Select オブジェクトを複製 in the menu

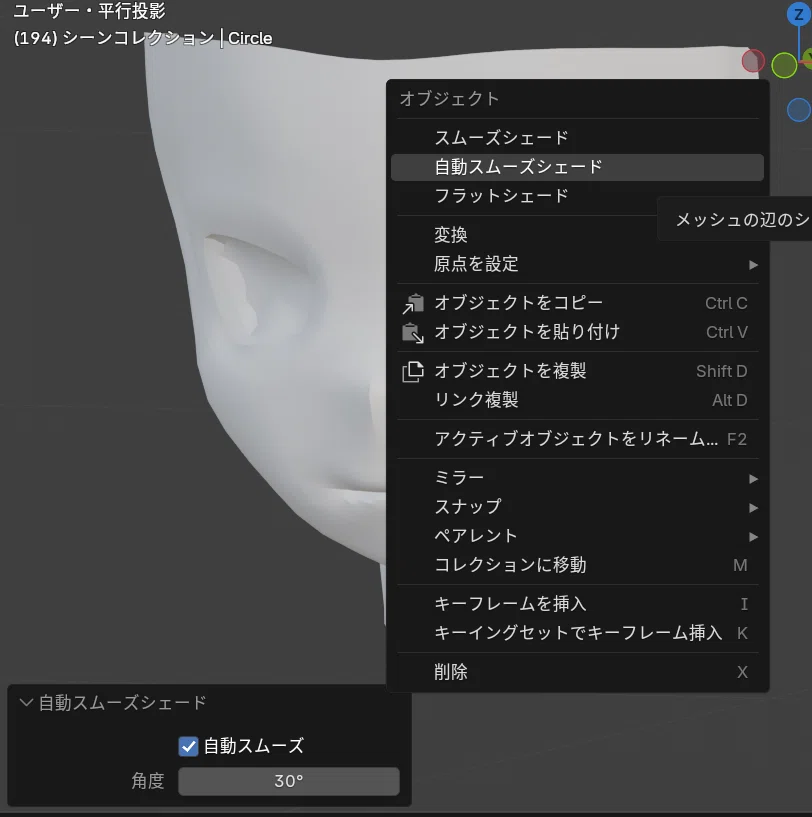tap(577, 371)
